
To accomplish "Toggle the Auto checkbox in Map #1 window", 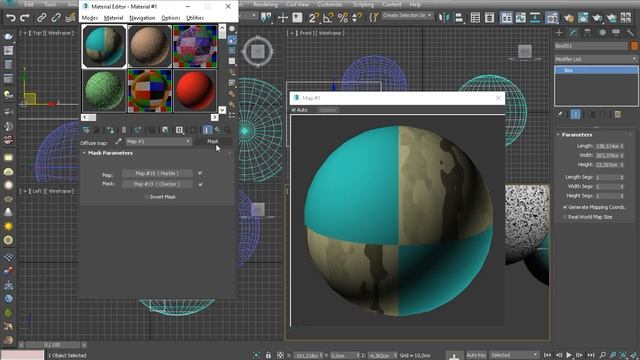I will 293,110.
